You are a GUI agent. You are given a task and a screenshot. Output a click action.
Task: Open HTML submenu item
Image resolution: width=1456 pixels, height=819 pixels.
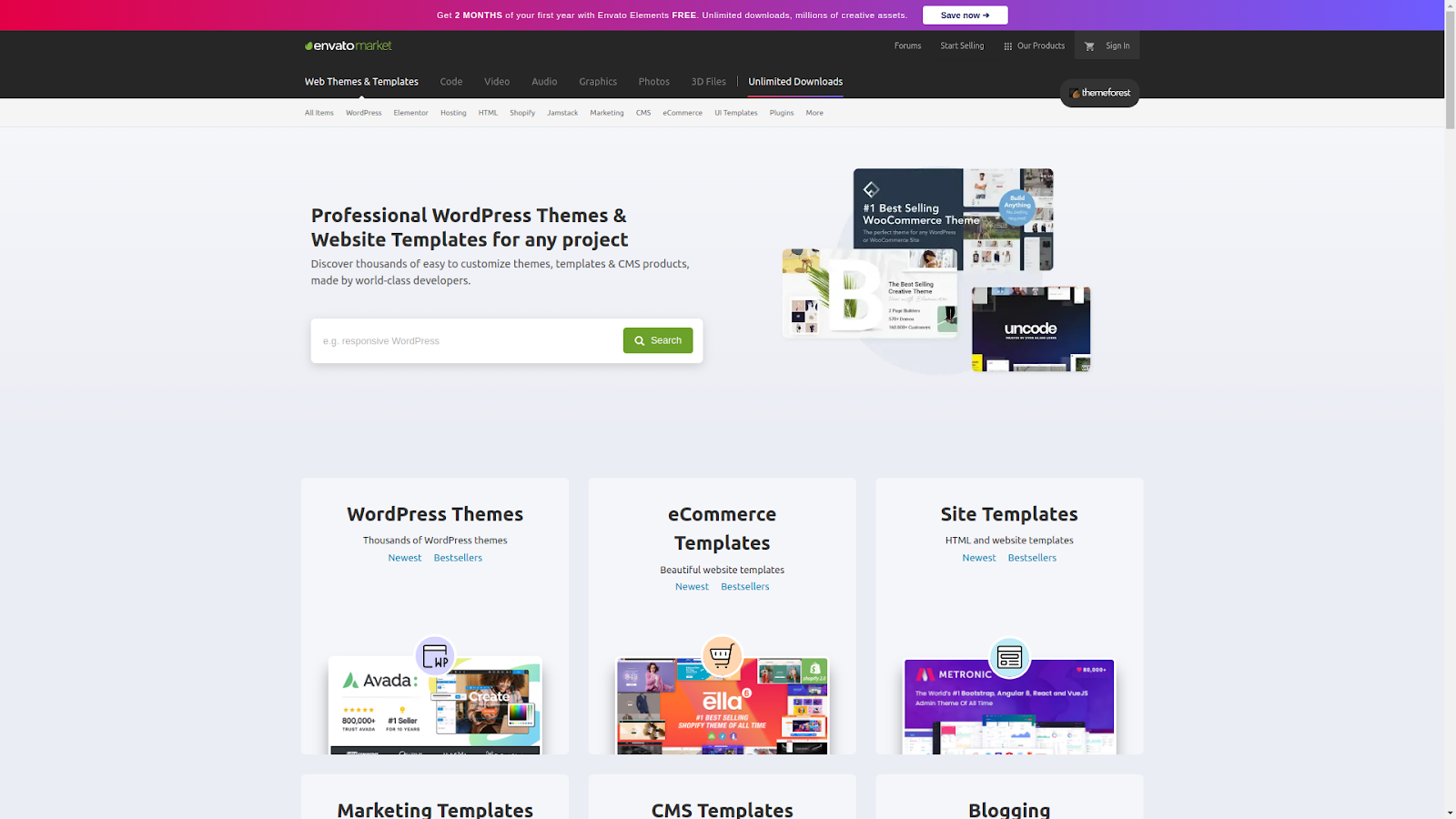pos(488,113)
